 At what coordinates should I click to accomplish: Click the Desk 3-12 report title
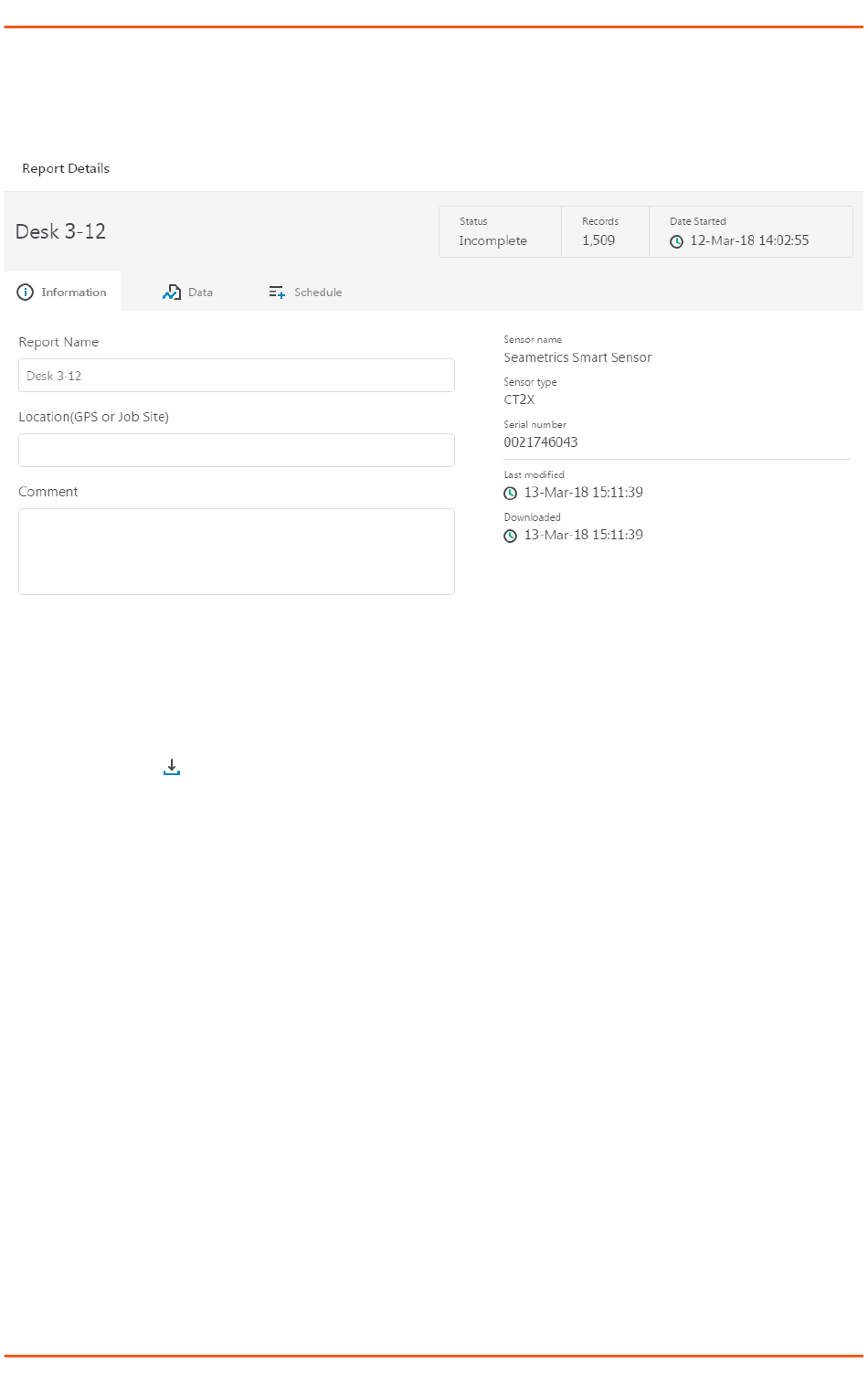pyautogui.click(x=61, y=231)
